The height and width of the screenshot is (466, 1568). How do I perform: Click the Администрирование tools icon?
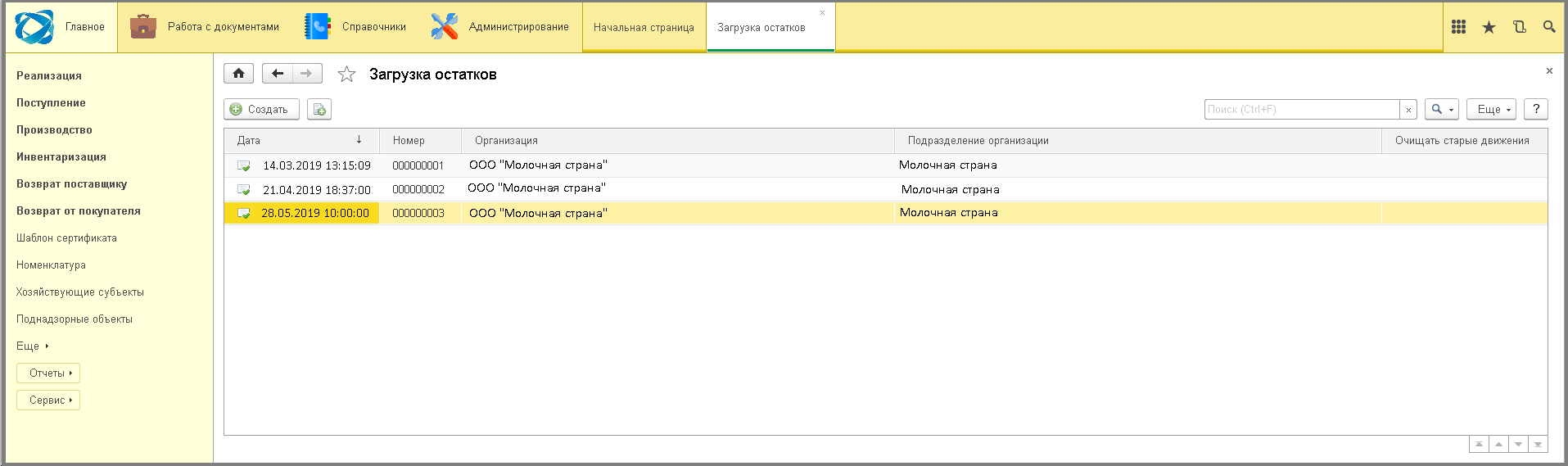tap(445, 26)
